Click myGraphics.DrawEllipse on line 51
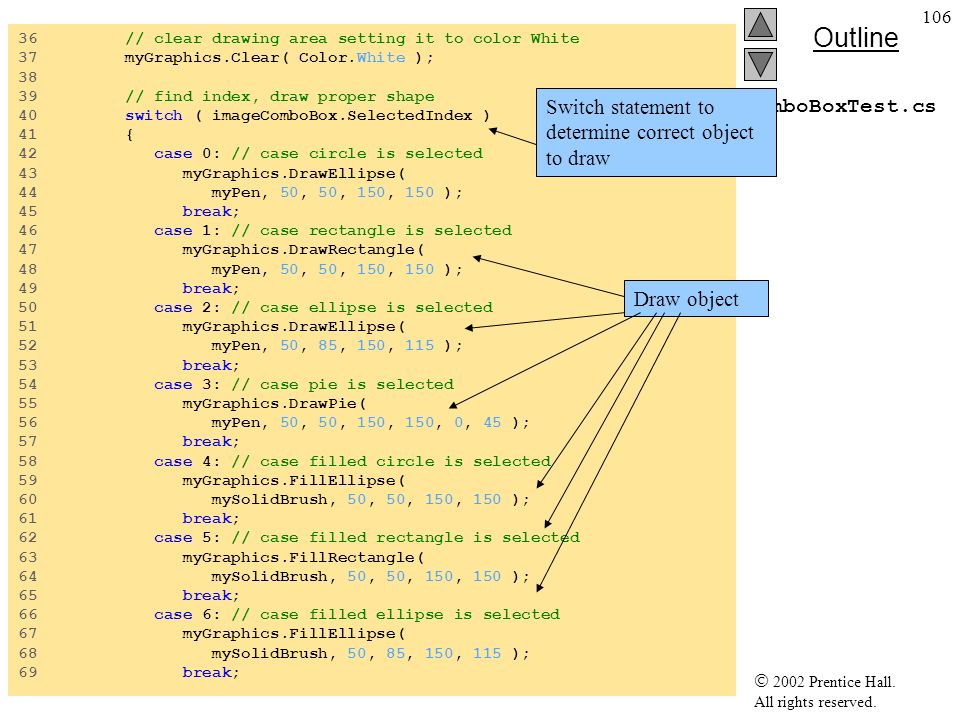960x720 pixels. coord(294,327)
